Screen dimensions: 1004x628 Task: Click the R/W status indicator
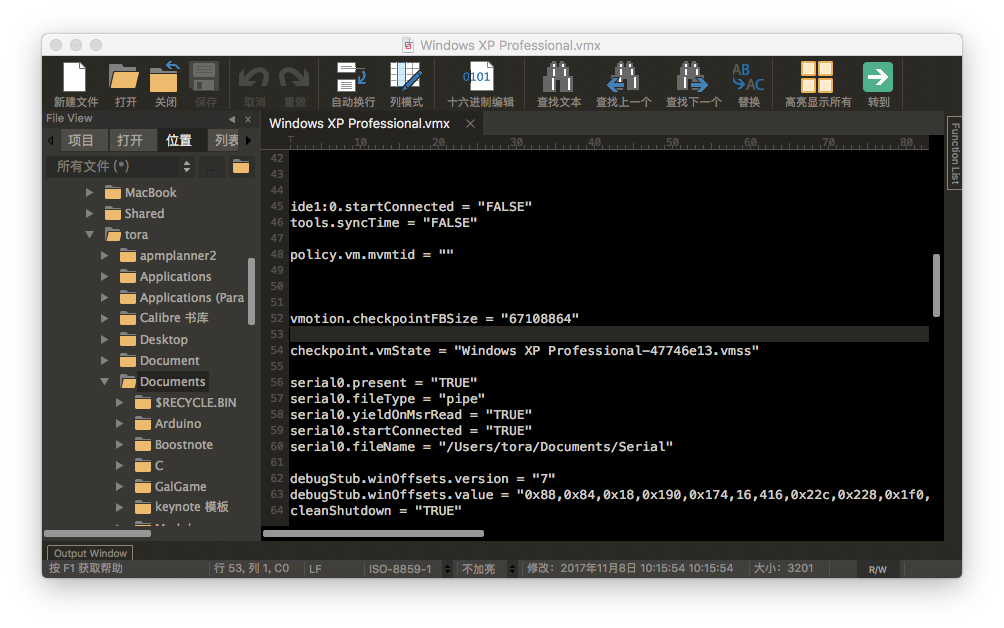pos(877,569)
